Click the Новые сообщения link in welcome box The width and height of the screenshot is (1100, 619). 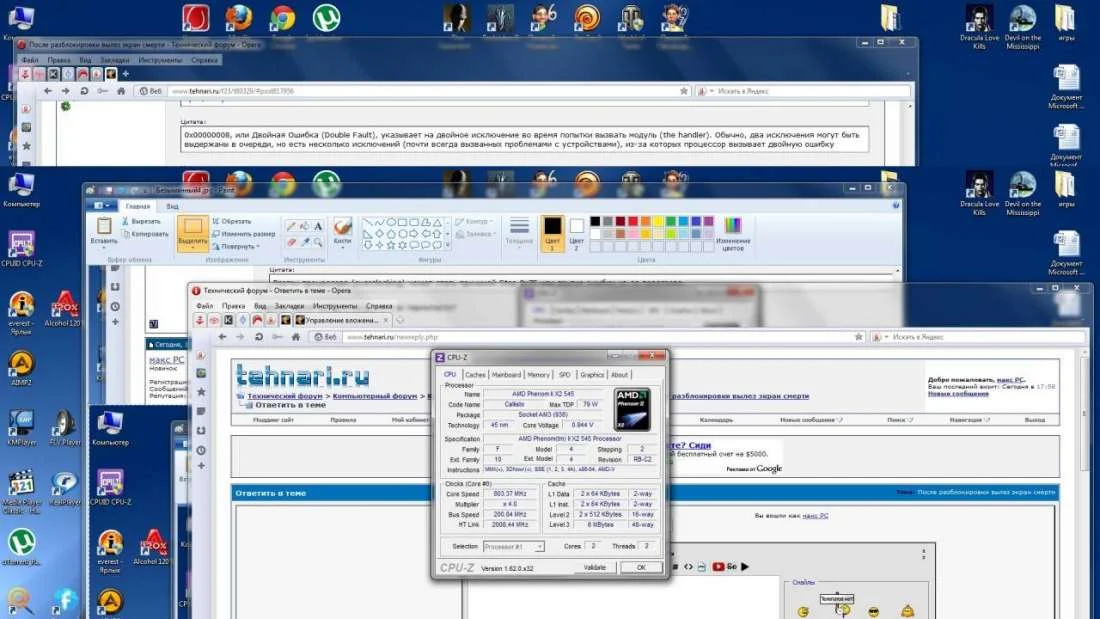[958, 394]
